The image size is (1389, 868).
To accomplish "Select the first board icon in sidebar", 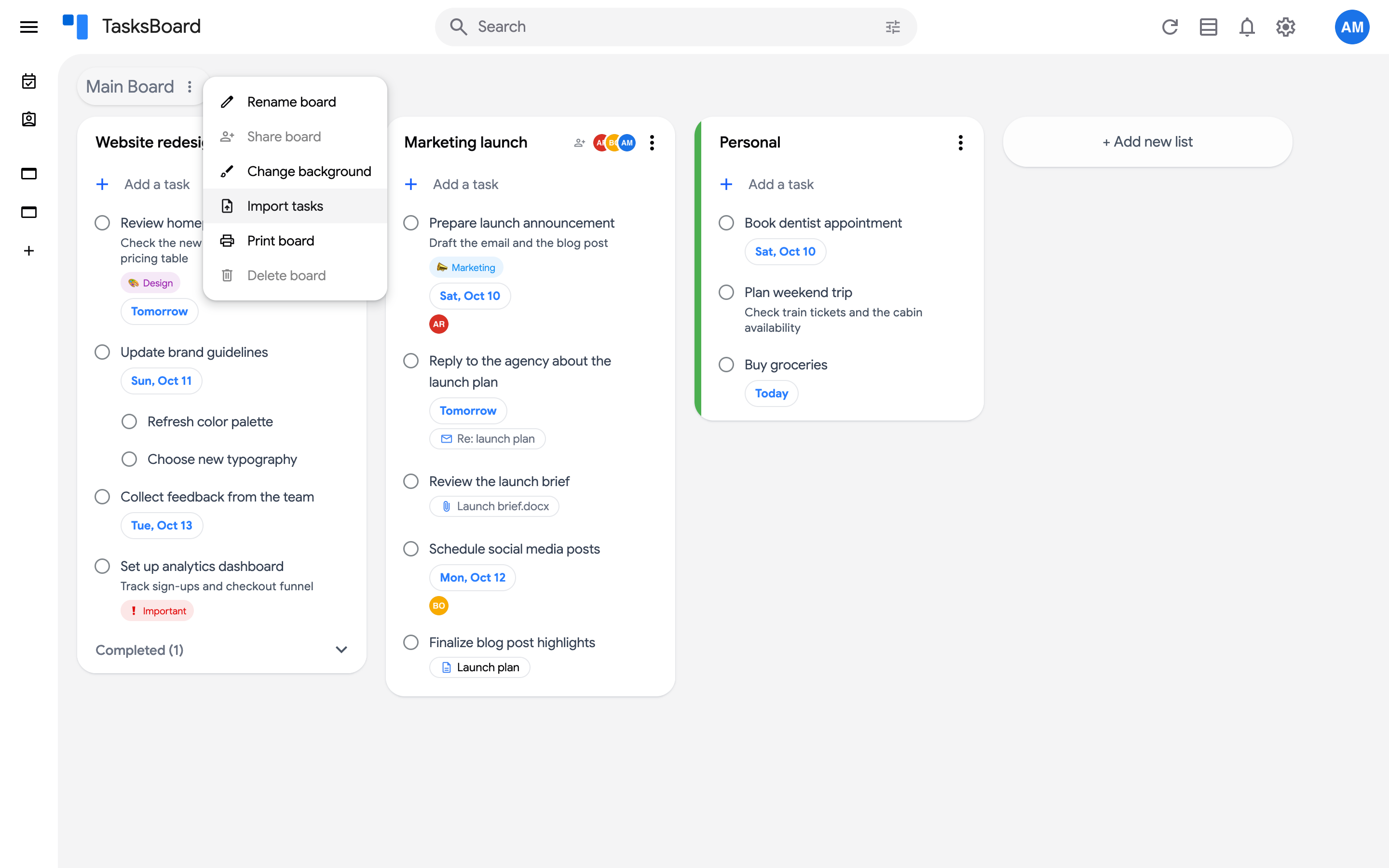I will click(x=29, y=174).
